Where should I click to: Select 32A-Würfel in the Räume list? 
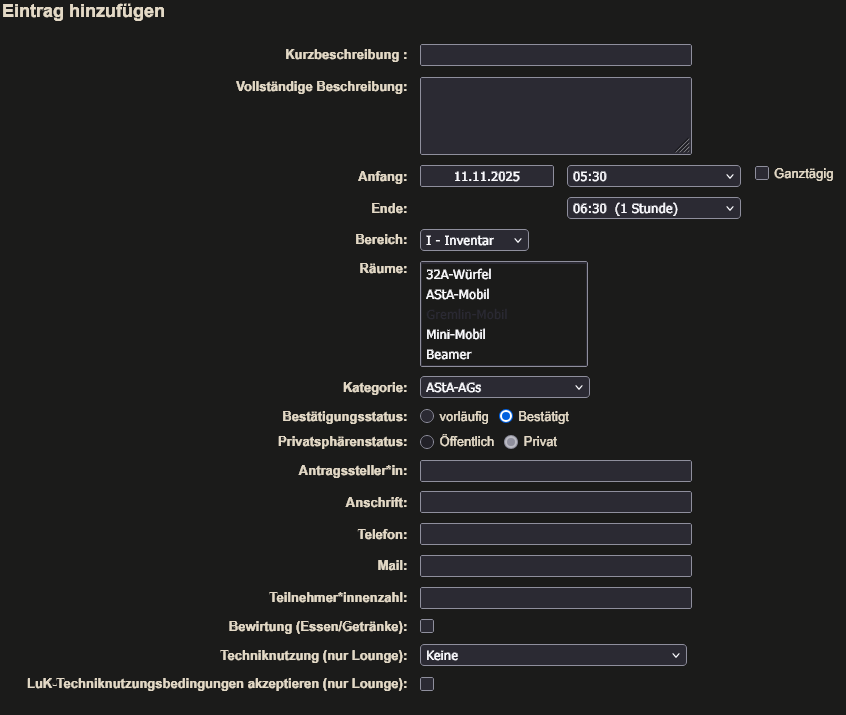(x=459, y=274)
